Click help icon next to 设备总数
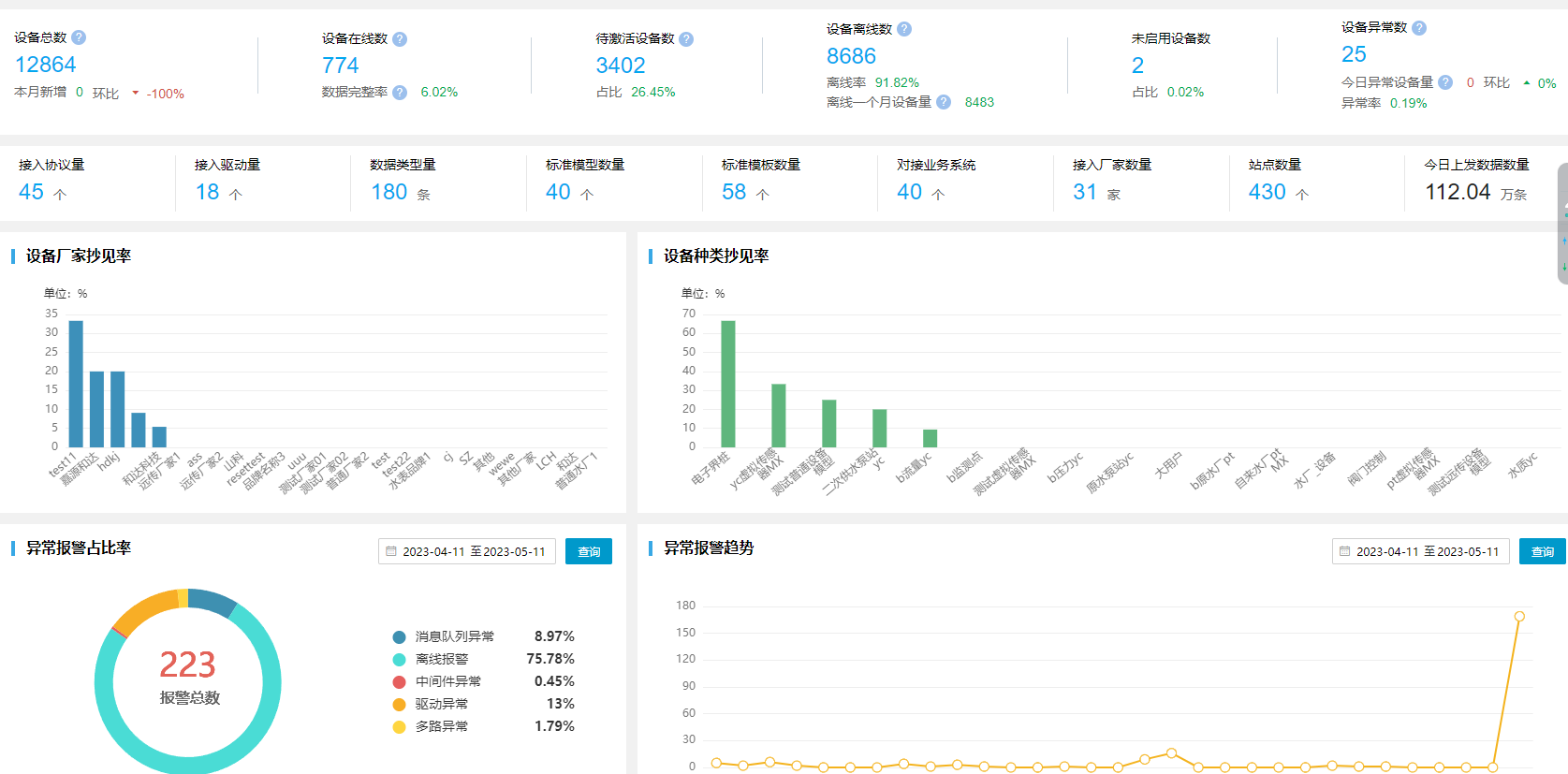Viewport: 1568px width, 774px height. point(79,37)
